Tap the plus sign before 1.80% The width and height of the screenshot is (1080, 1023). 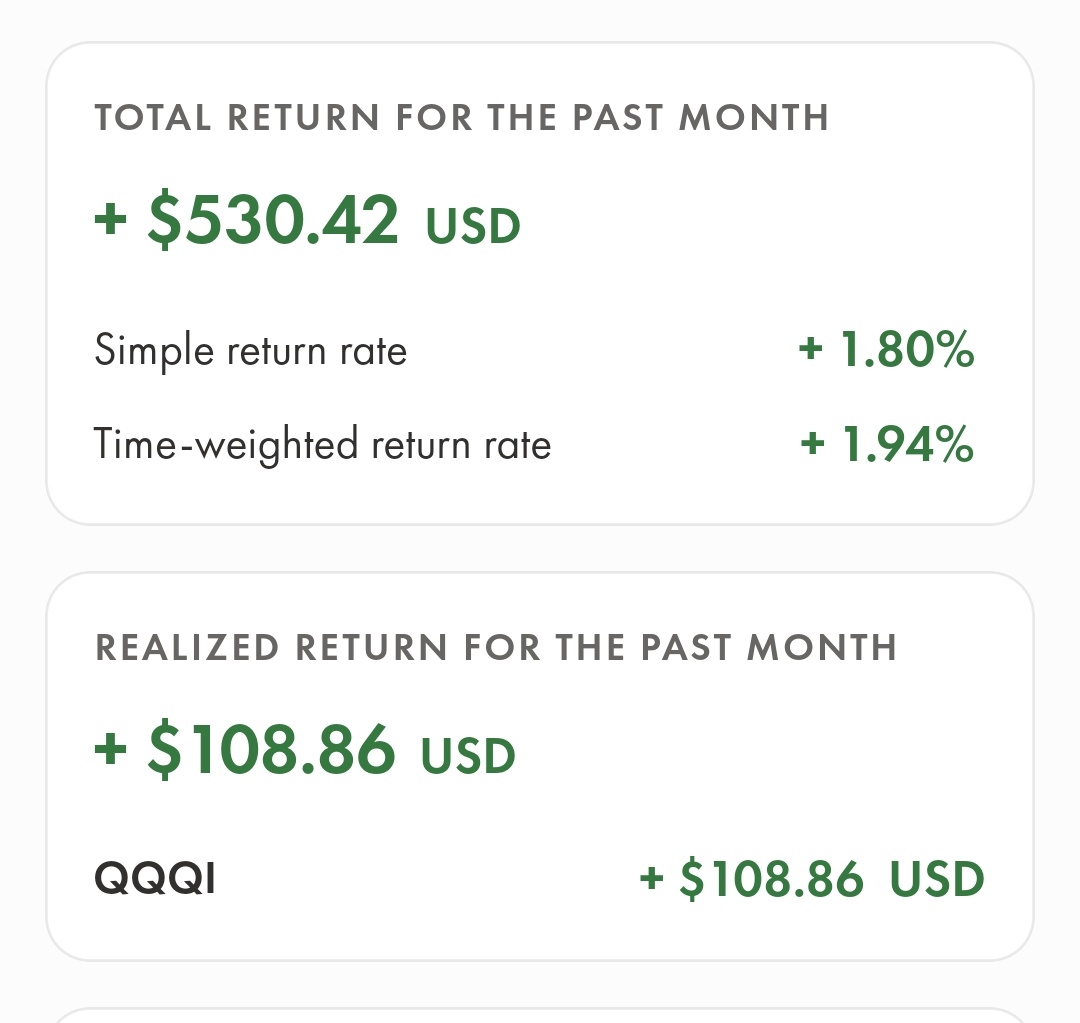811,351
